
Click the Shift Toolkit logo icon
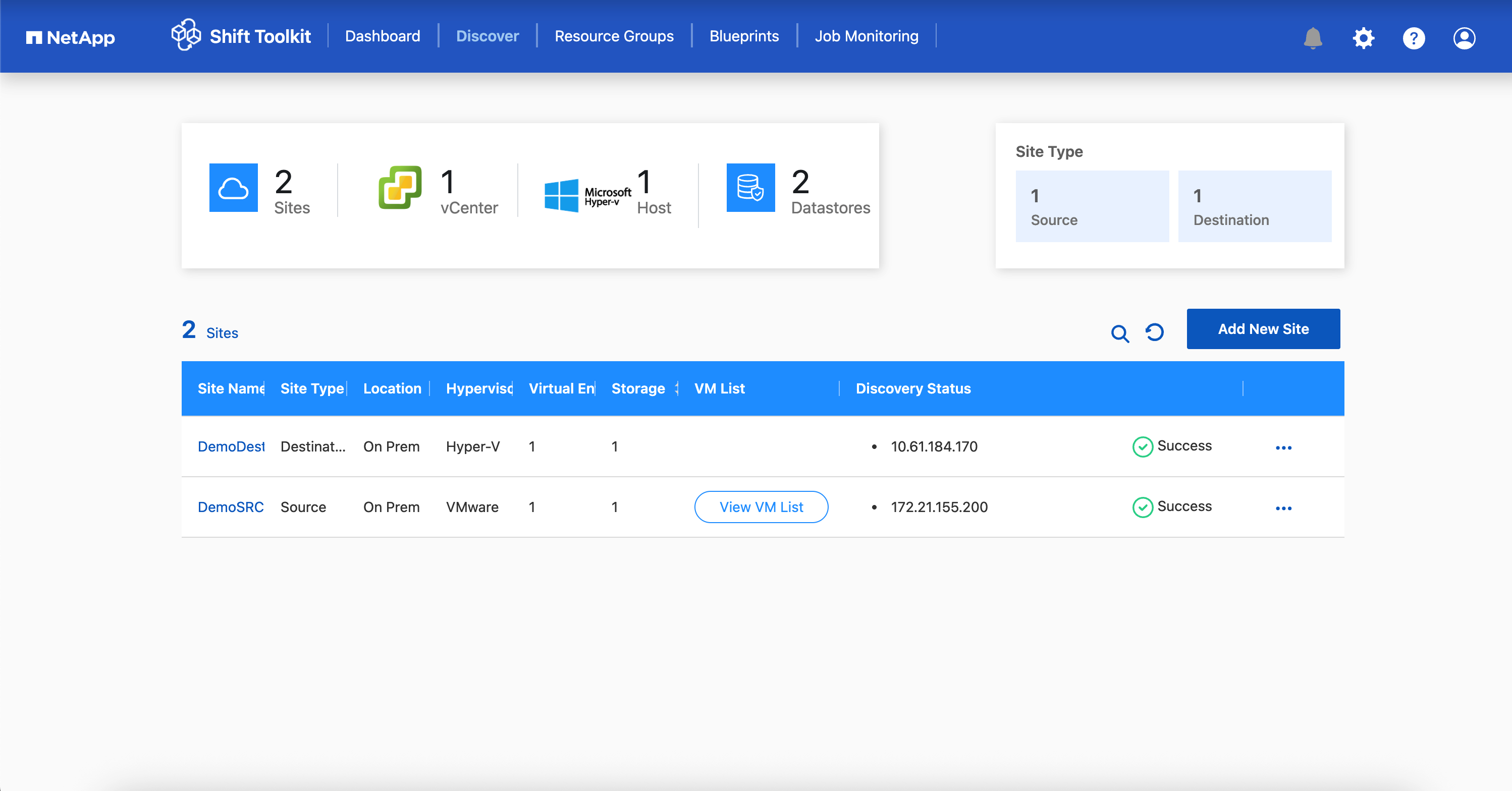(x=186, y=35)
